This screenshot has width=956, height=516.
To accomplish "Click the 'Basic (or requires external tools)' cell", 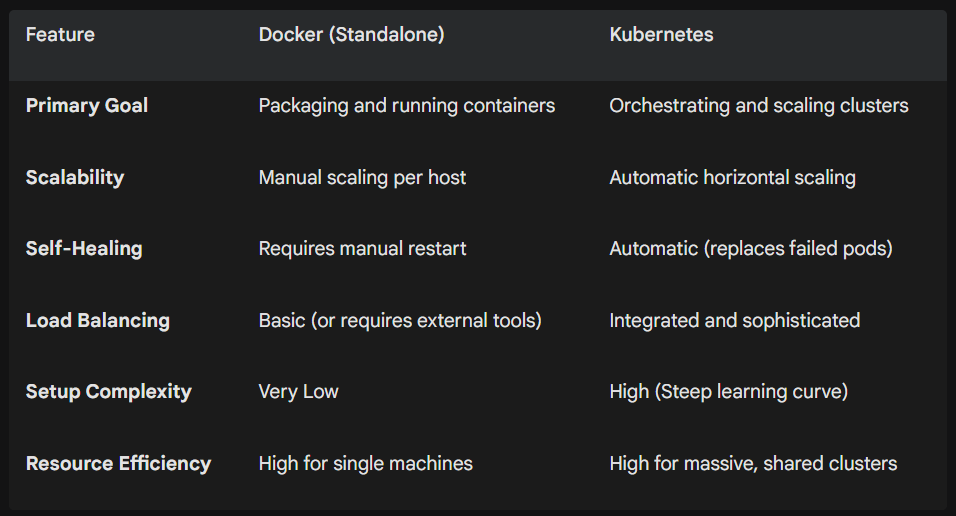I will coord(399,321).
